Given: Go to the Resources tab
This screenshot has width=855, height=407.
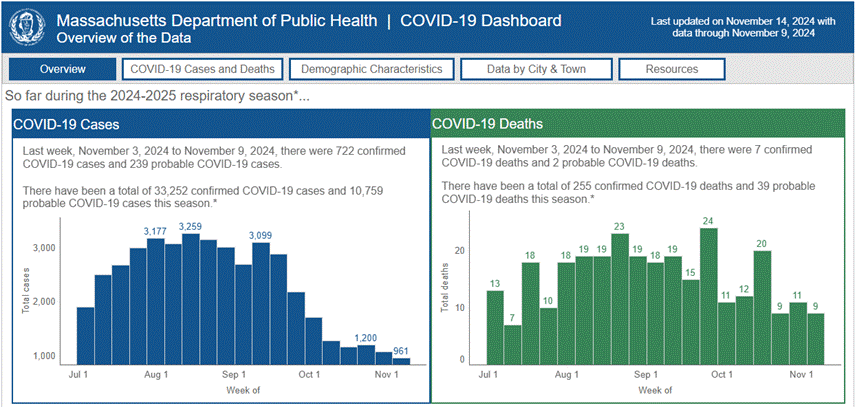Looking at the screenshot, I should [x=672, y=69].
